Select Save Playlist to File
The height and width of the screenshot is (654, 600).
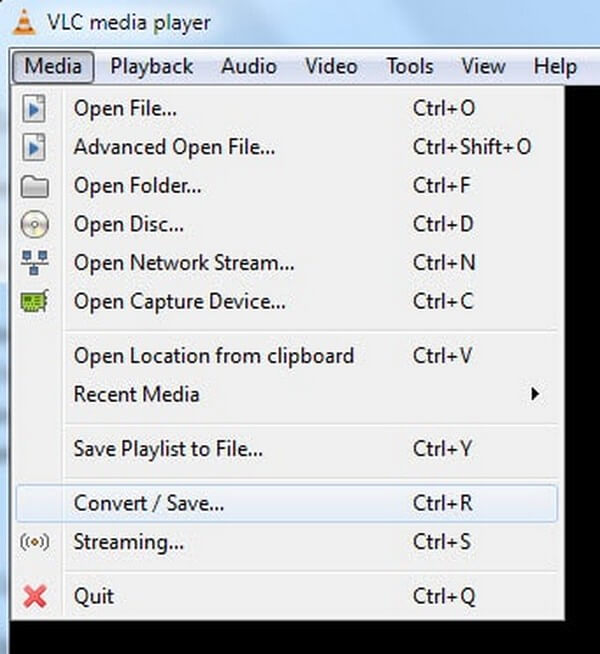pyautogui.click(x=168, y=449)
